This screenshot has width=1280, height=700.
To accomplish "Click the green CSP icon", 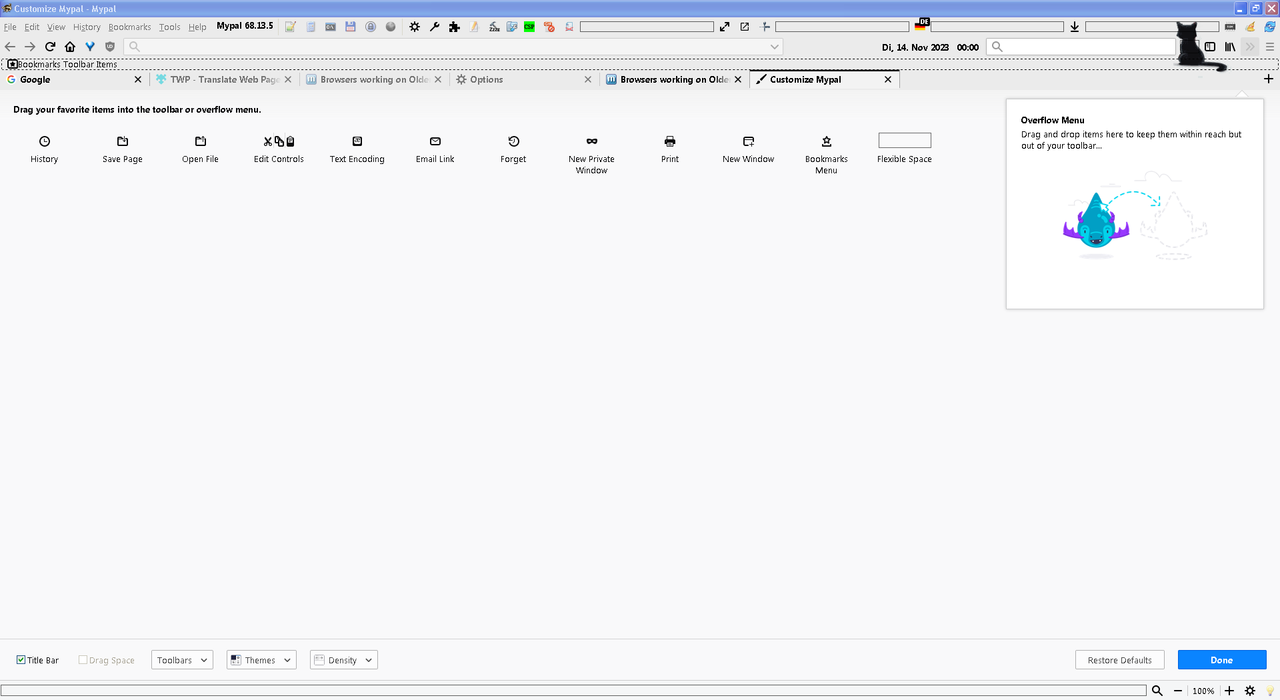I will pos(529,27).
